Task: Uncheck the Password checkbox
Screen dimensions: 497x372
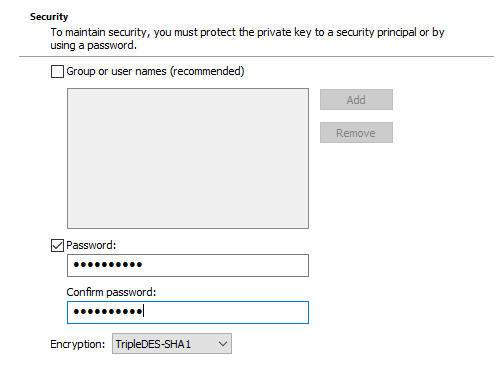Action: point(57,245)
